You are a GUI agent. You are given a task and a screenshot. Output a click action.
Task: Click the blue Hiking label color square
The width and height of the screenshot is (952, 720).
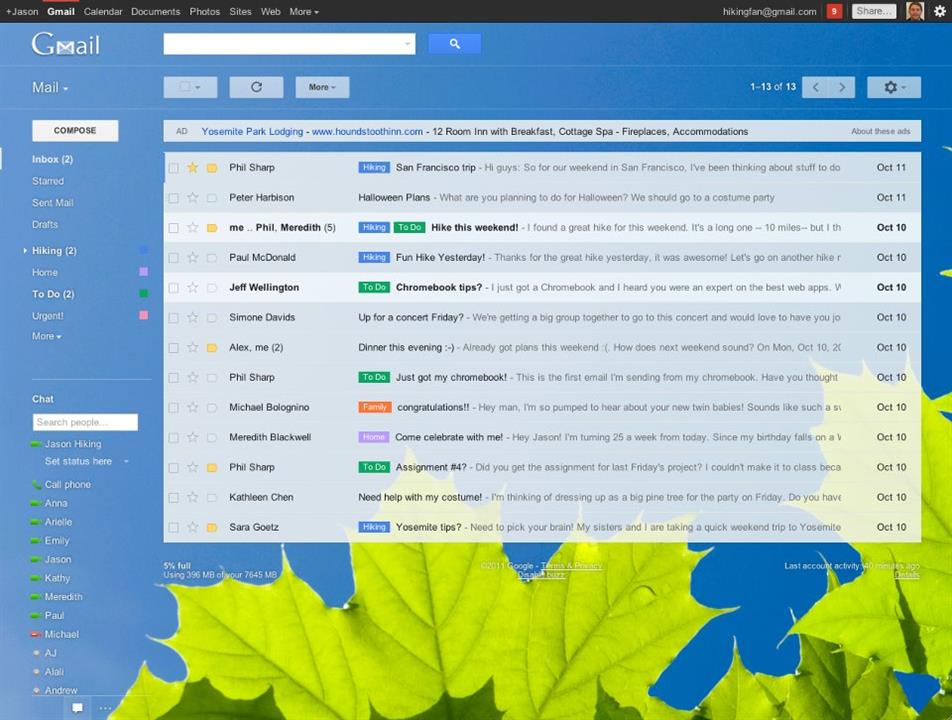[143, 250]
